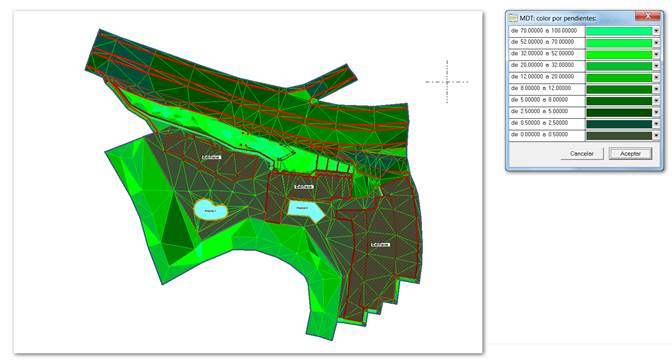Click the Cancelar button

tap(582, 153)
